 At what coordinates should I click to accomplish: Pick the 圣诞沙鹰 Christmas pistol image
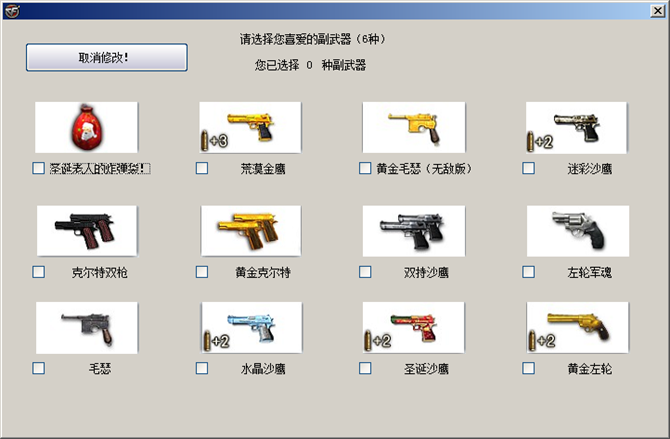coord(413,328)
